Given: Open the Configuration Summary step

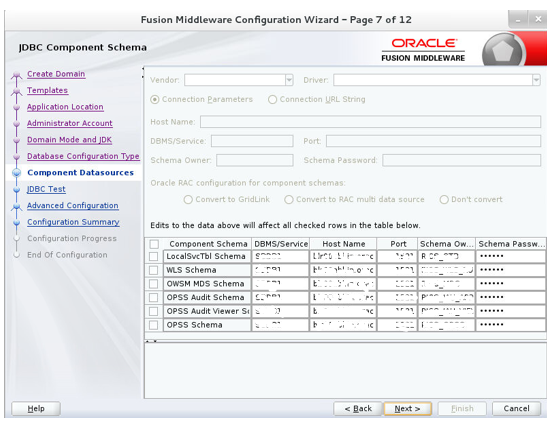Looking at the screenshot, I should 73,222.
